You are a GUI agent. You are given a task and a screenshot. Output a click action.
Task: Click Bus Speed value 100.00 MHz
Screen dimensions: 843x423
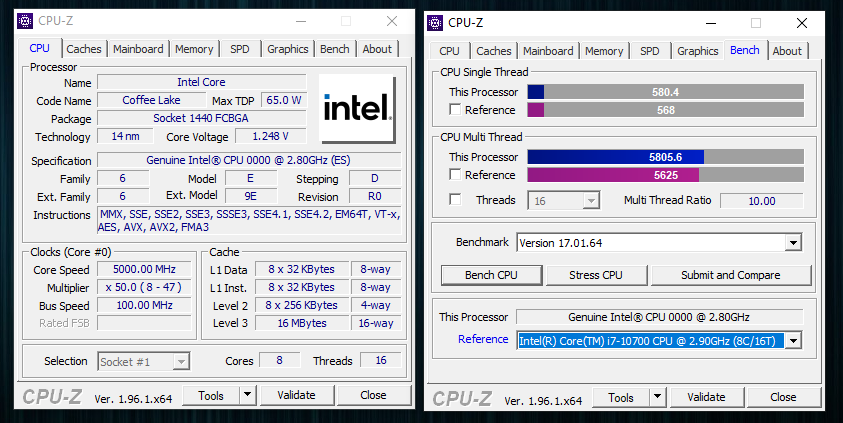144,305
